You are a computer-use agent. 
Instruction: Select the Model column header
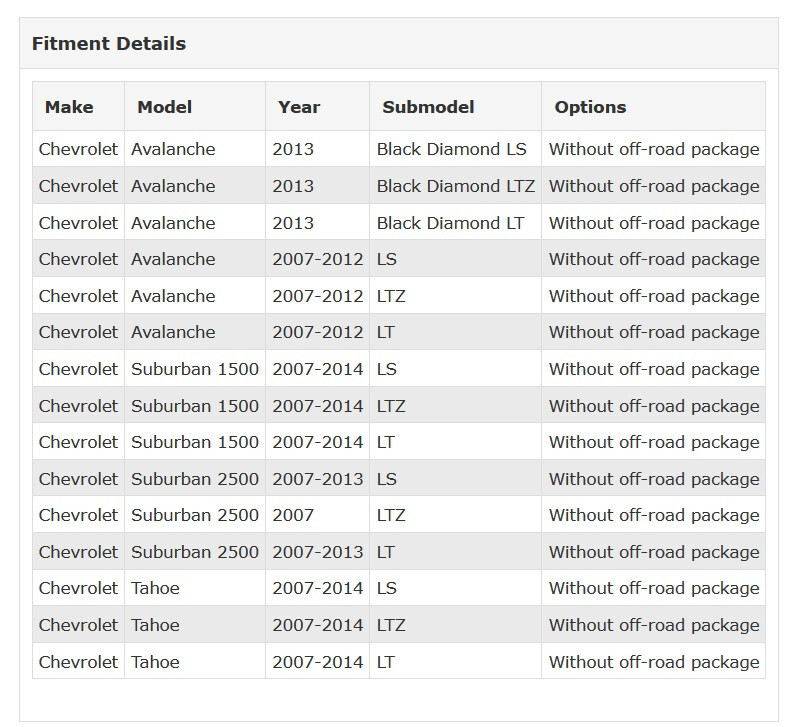[195, 106]
